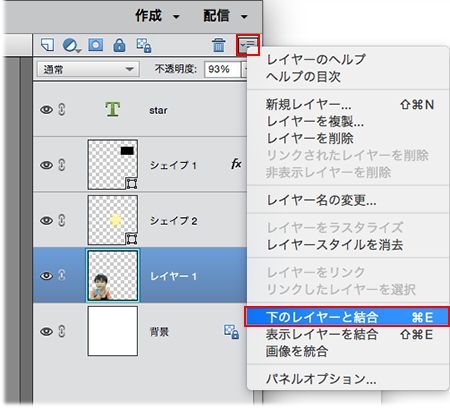The width and height of the screenshot is (450, 408).
Task: Click the lock transparent pixels icon
Action: (x=144, y=45)
